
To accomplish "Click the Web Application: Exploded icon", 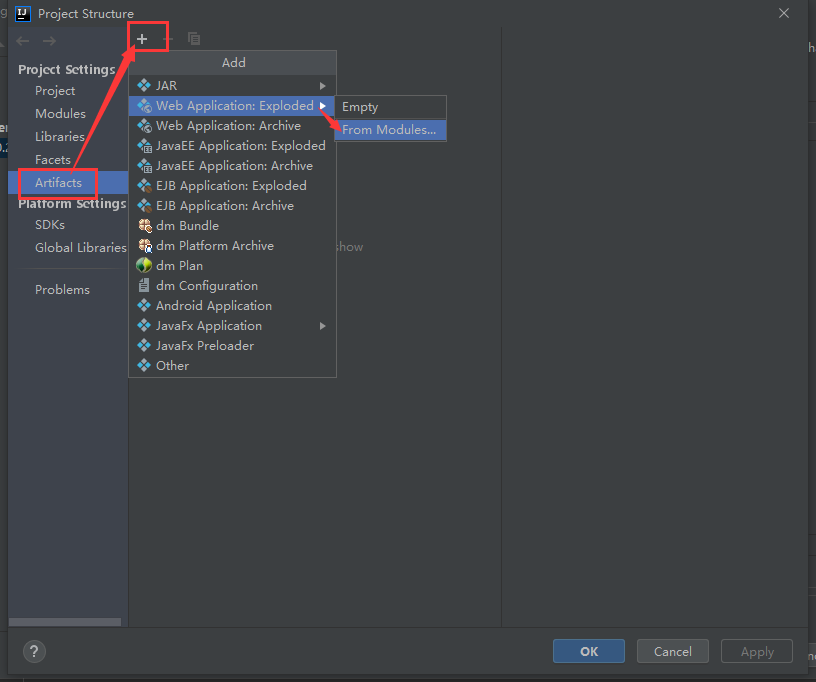I will coord(144,106).
